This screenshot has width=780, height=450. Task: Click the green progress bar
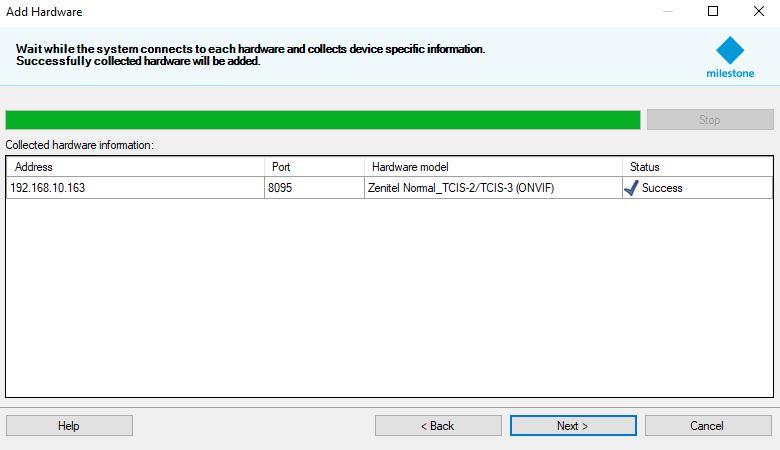click(x=322, y=120)
